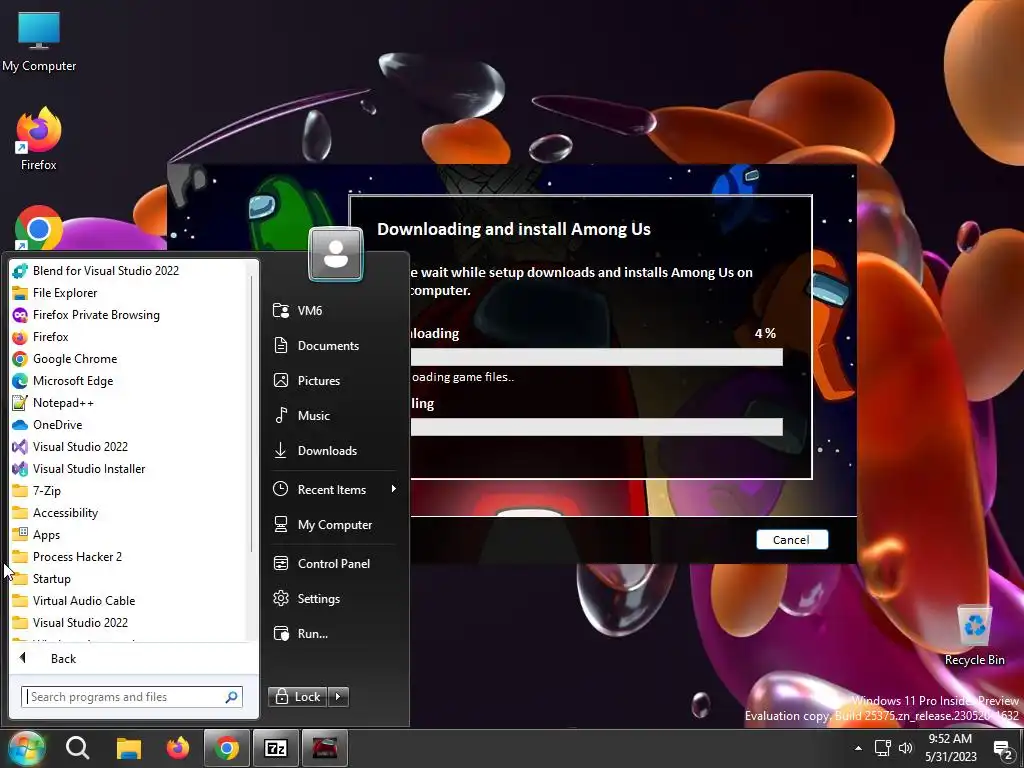This screenshot has width=1024, height=768.
Task: Select the Firefox desktop shortcut
Action: coord(39,139)
